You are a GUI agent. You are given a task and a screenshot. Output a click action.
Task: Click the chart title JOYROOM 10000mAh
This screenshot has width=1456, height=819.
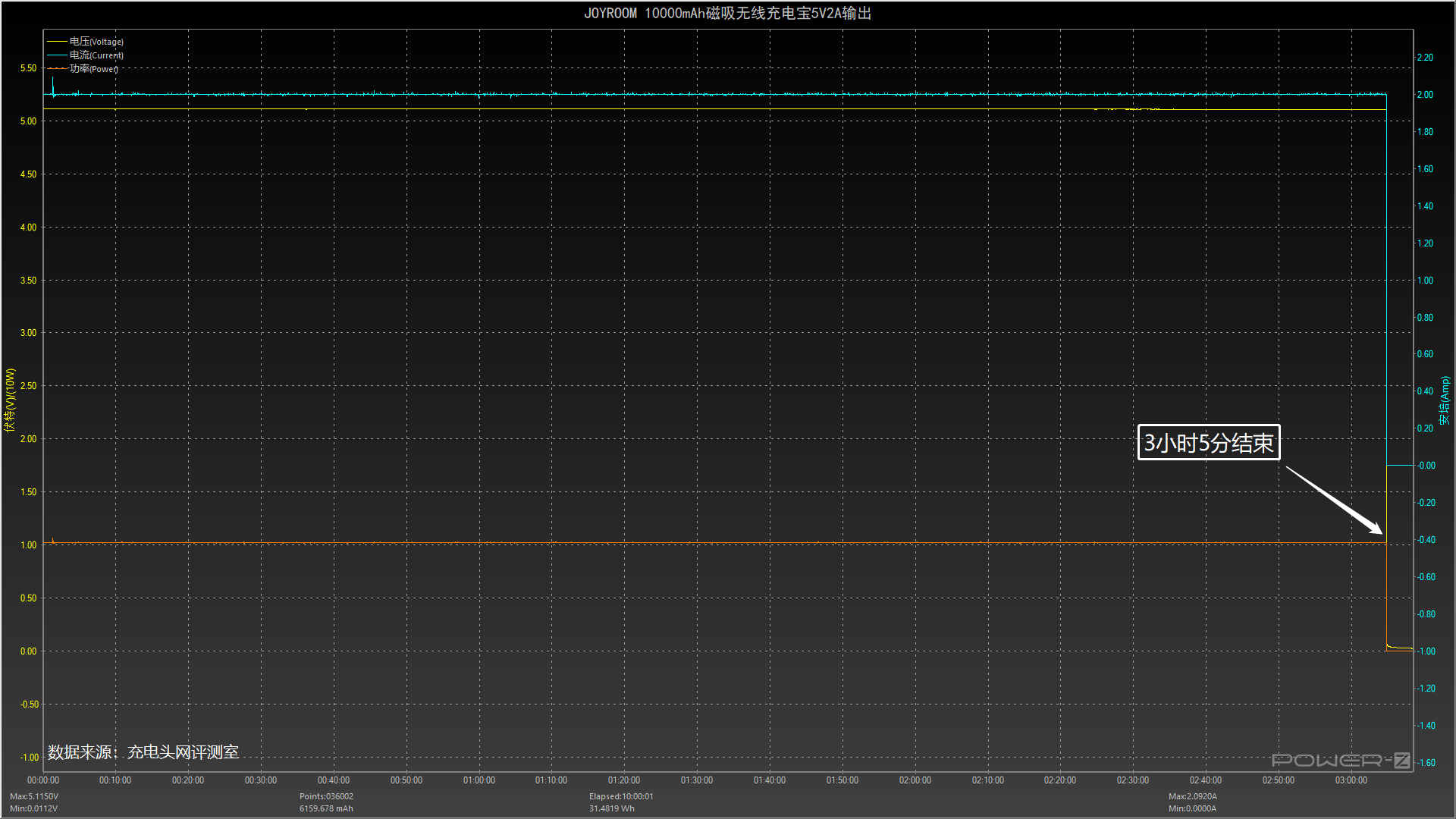[x=727, y=14]
